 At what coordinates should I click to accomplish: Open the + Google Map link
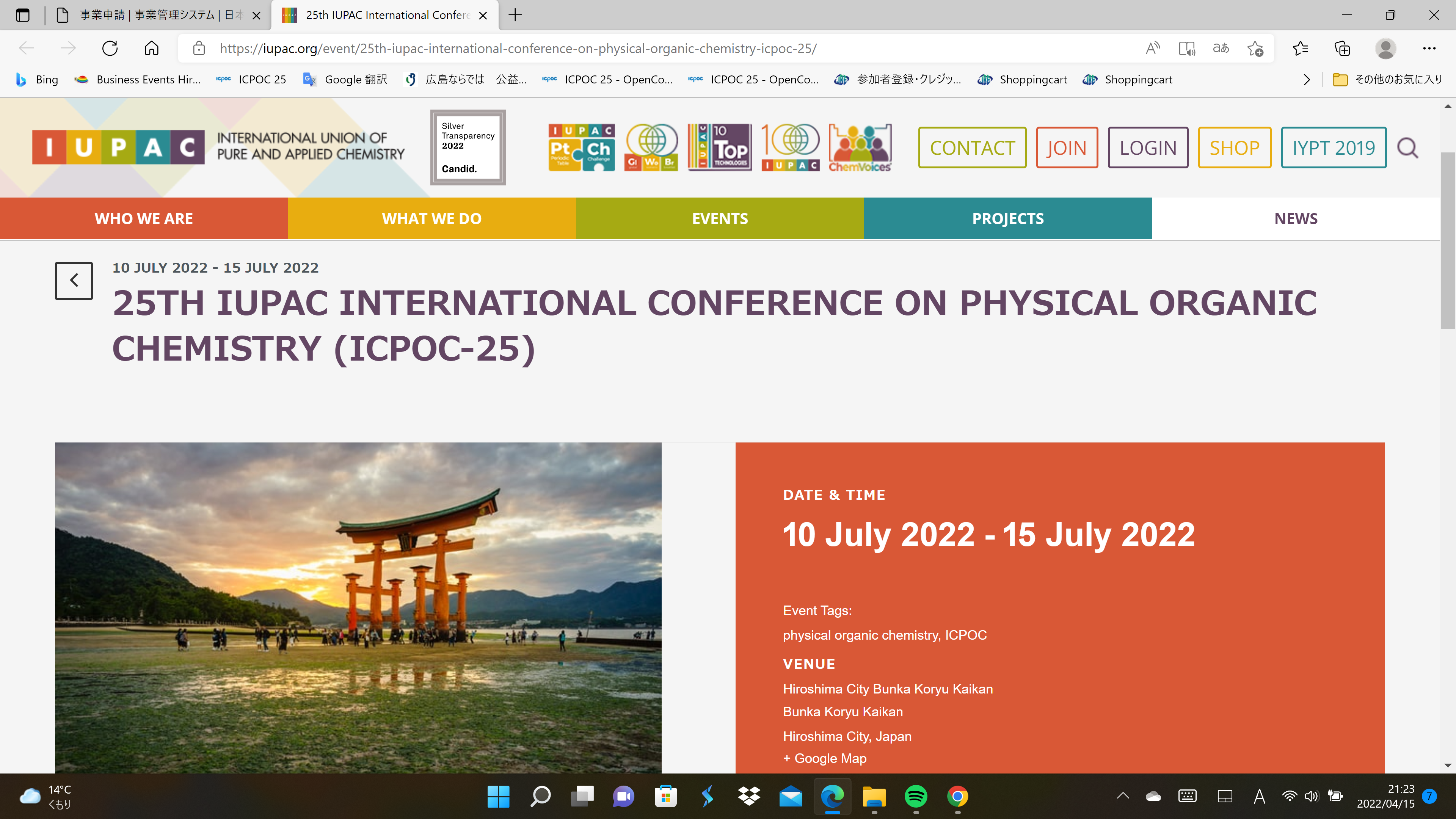click(824, 758)
